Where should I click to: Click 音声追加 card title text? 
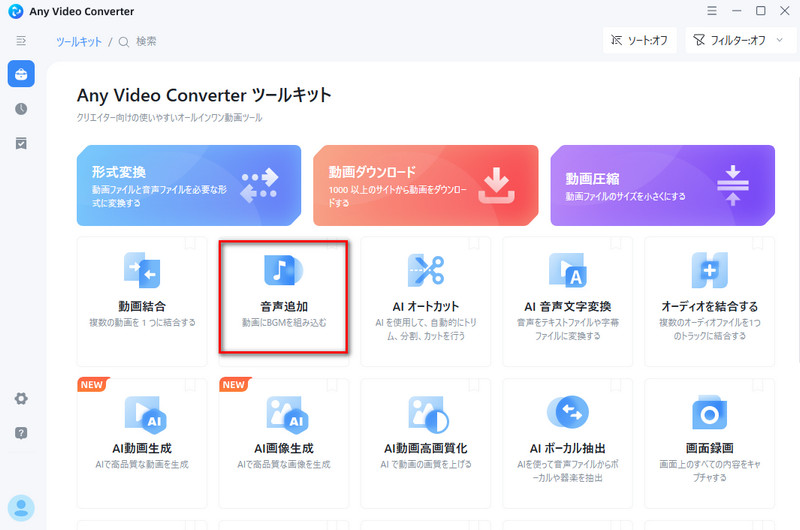pos(284,306)
